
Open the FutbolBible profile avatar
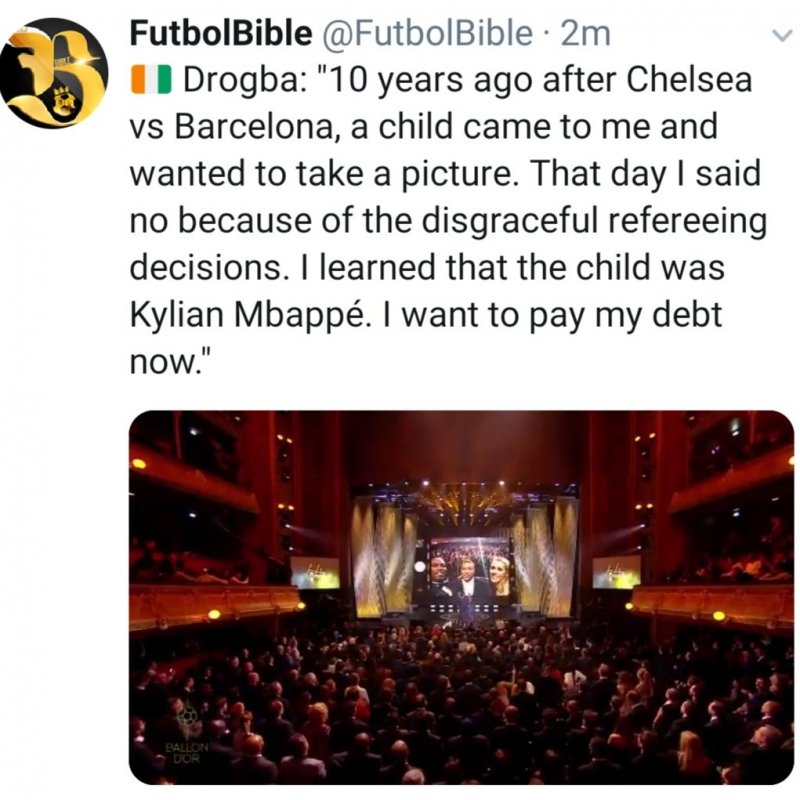click(53, 73)
